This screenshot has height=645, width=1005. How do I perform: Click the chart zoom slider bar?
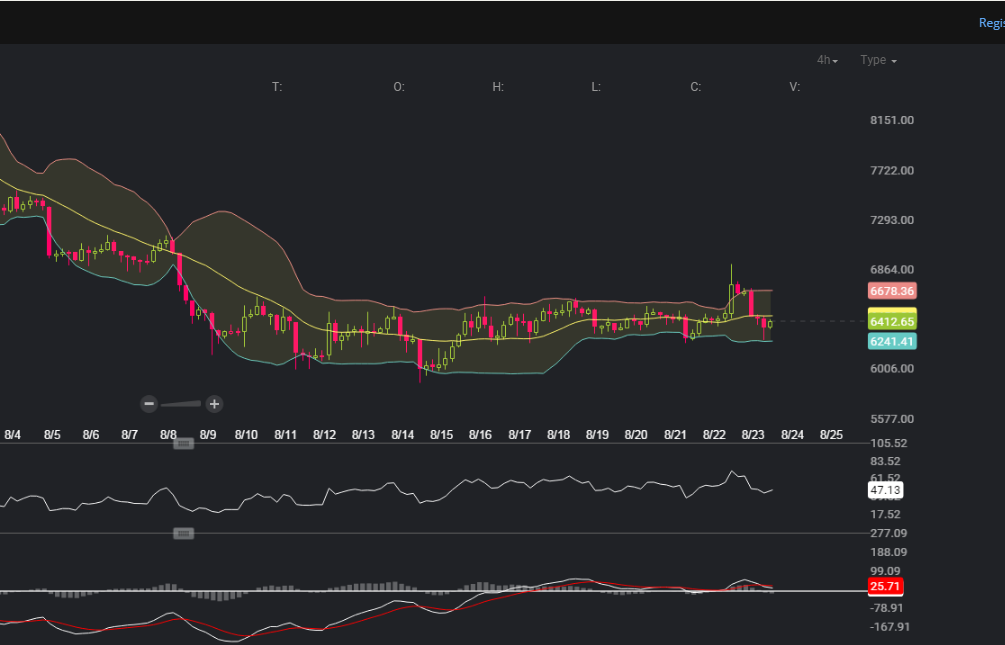[181, 404]
